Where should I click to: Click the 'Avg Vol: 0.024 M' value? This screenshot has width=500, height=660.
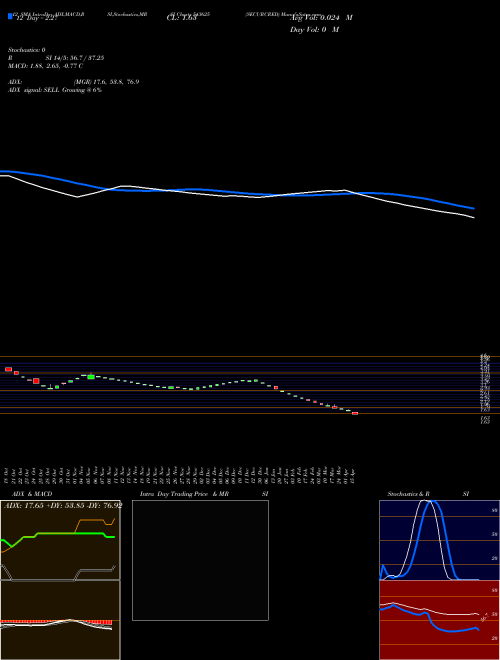pos(321,18)
